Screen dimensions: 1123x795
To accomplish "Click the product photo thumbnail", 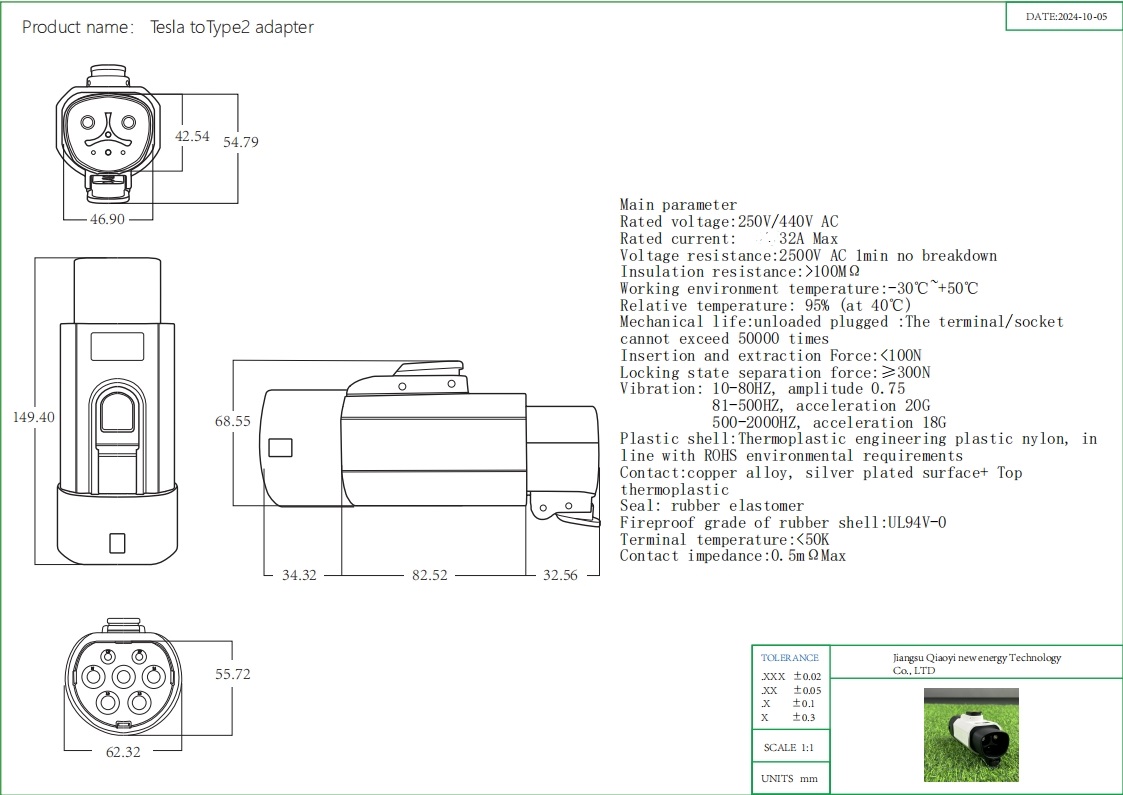I will [970, 735].
